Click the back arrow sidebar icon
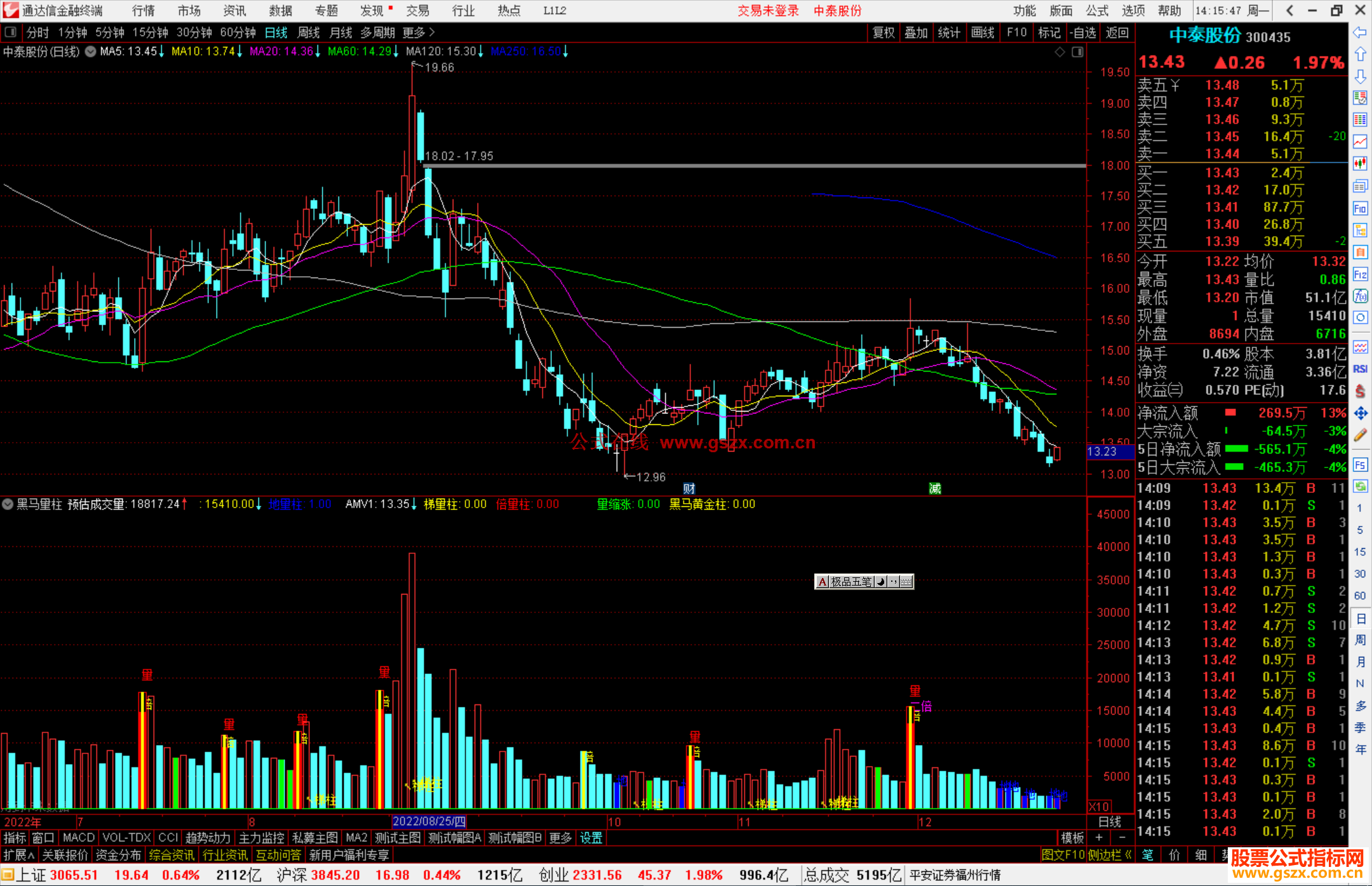The width and height of the screenshot is (1372, 886). 1359,32
